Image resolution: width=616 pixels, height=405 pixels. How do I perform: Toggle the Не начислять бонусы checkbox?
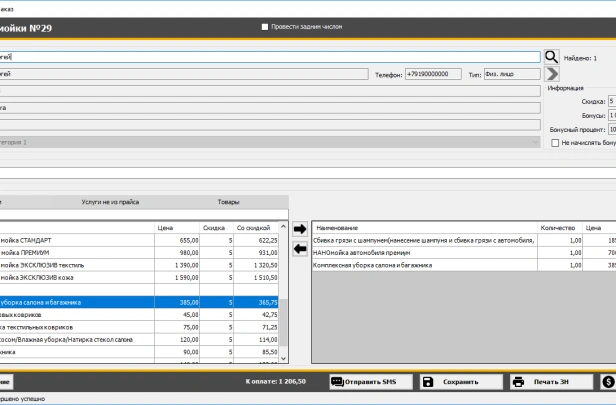click(x=555, y=143)
